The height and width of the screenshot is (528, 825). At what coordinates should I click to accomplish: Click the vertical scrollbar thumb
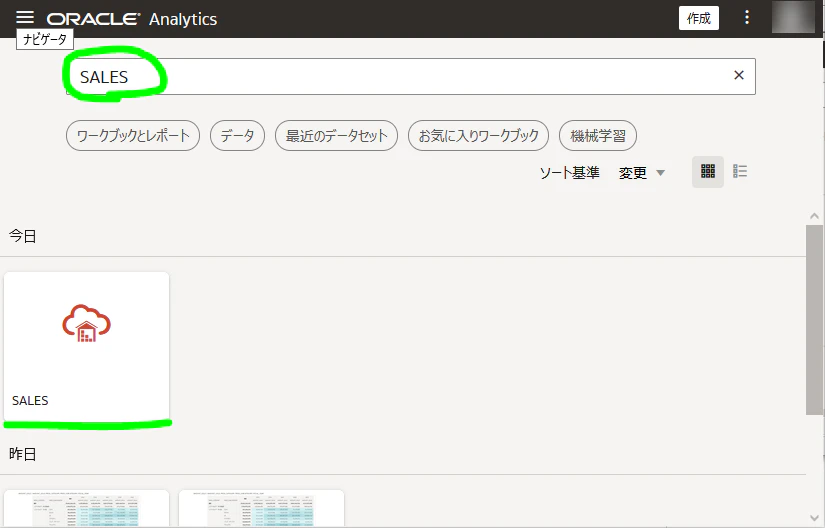[x=814, y=320]
